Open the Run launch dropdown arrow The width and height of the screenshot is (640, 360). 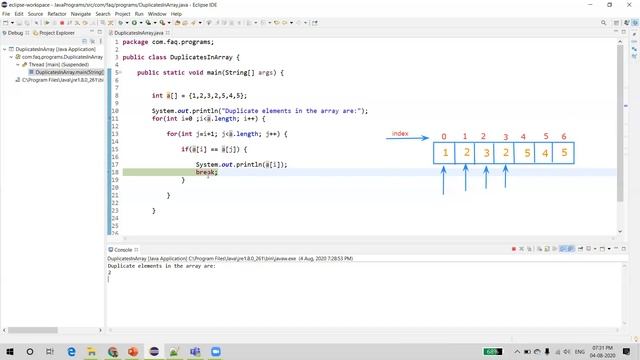coord(141,23)
